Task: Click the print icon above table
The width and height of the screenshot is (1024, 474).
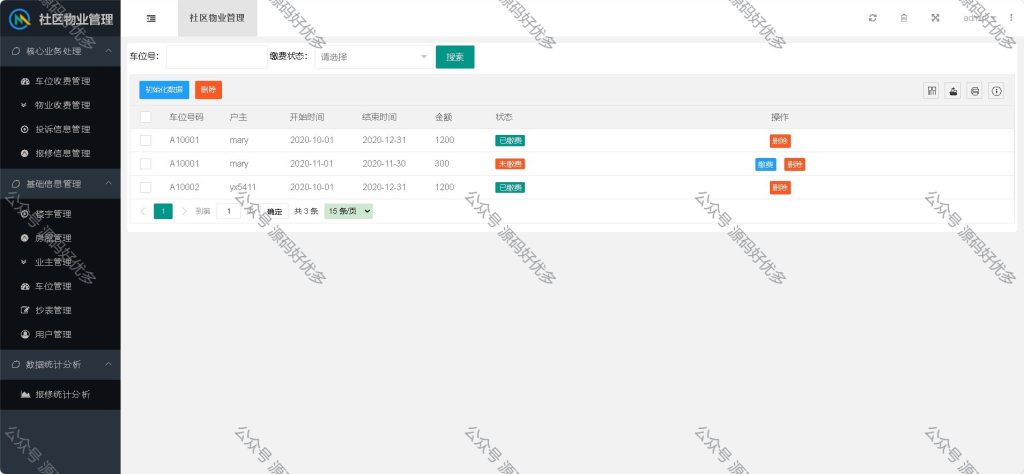Action: [x=975, y=91]
